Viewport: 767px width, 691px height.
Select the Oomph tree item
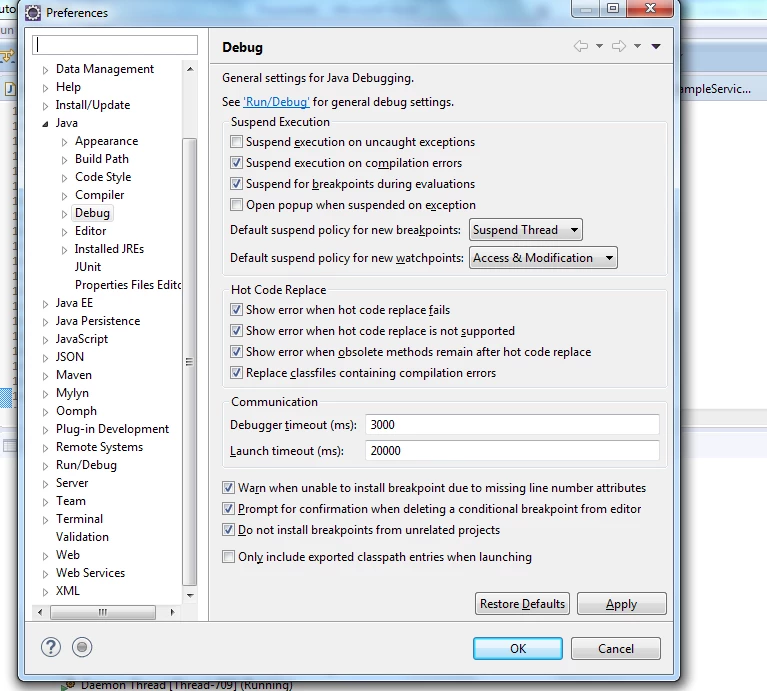(x=76, y=411)
